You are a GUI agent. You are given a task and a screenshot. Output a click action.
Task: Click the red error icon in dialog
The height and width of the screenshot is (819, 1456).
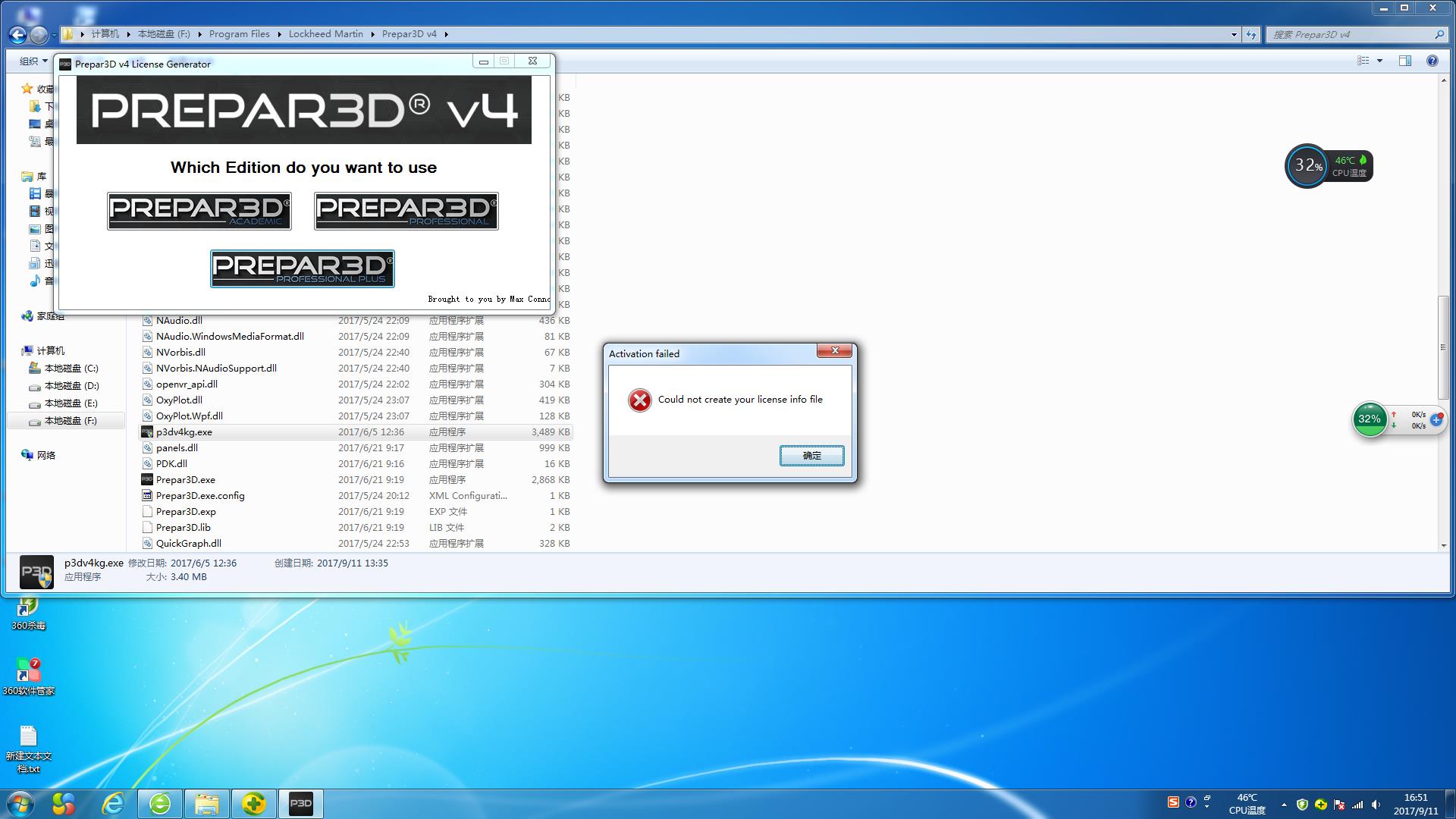(640, 400)
